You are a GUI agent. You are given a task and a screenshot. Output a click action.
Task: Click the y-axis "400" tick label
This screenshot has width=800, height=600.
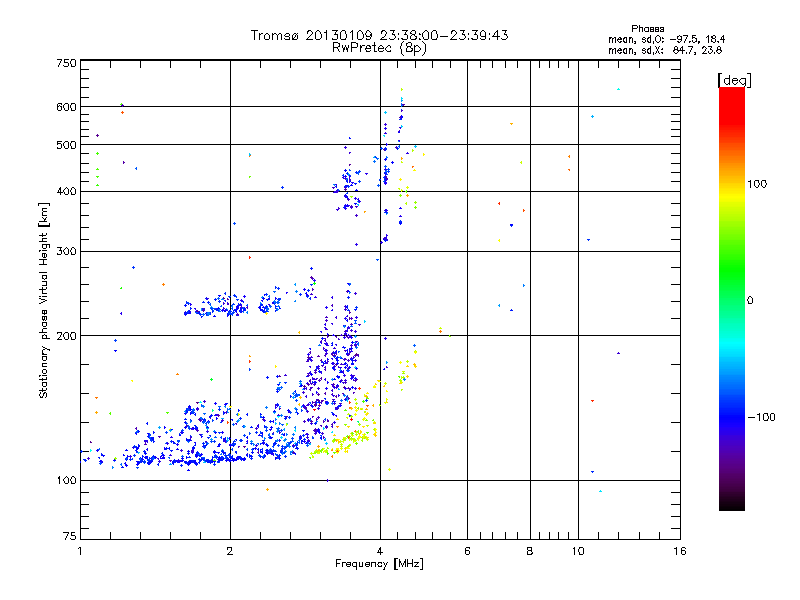66,192
